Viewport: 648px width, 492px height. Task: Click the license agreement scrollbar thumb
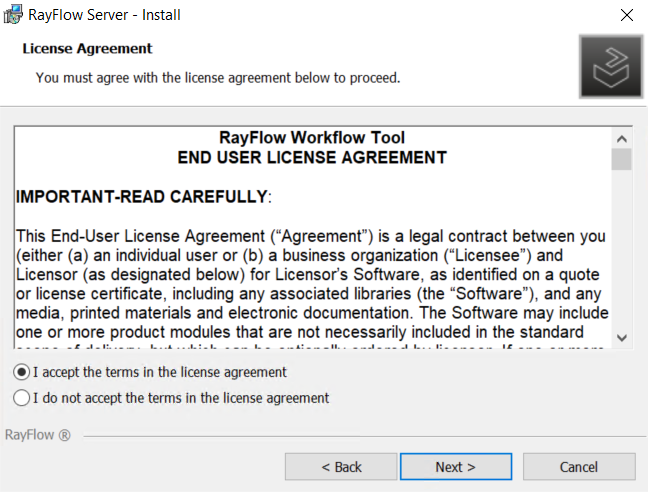[622, 159]
